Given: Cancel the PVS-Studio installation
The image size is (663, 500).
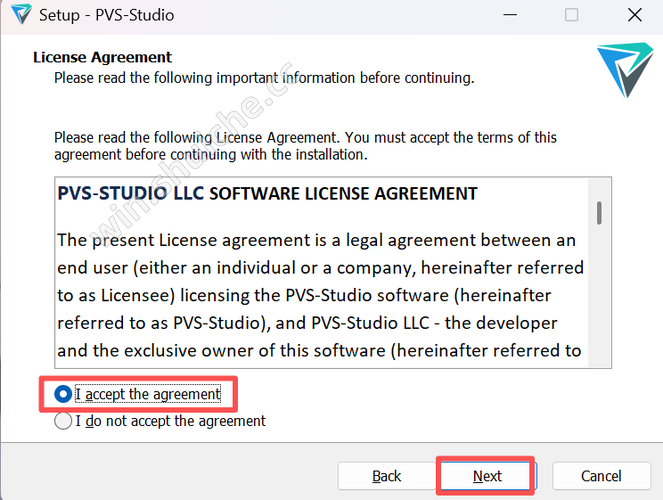Looking at the screenshot, I should tap(601, 476).
